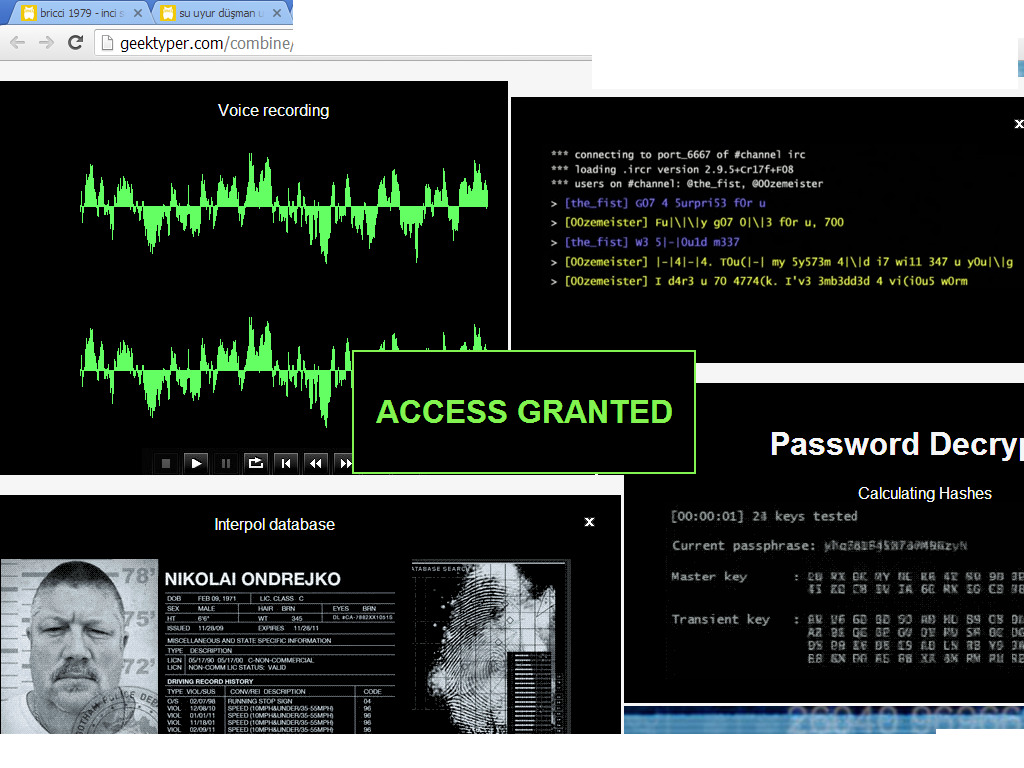Click the ACCESS GRANTED popup
This screenshot has width=1024, height=768.
524,412
